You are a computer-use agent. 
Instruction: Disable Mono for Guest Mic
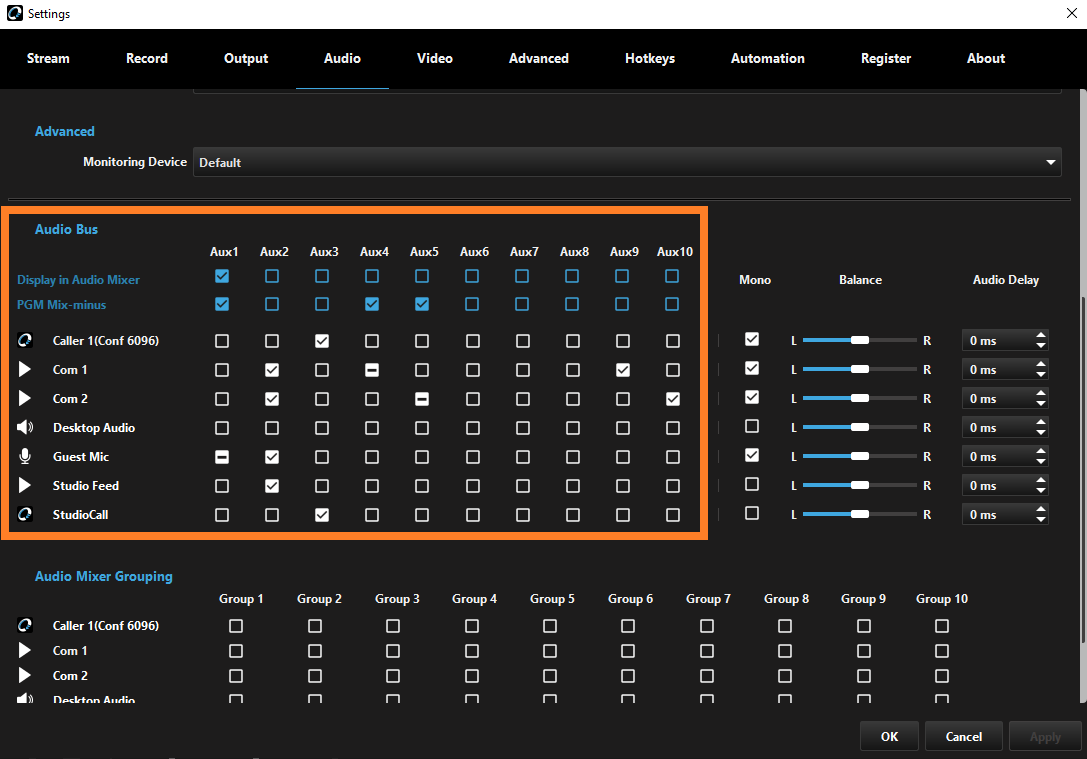click(751, 455)
